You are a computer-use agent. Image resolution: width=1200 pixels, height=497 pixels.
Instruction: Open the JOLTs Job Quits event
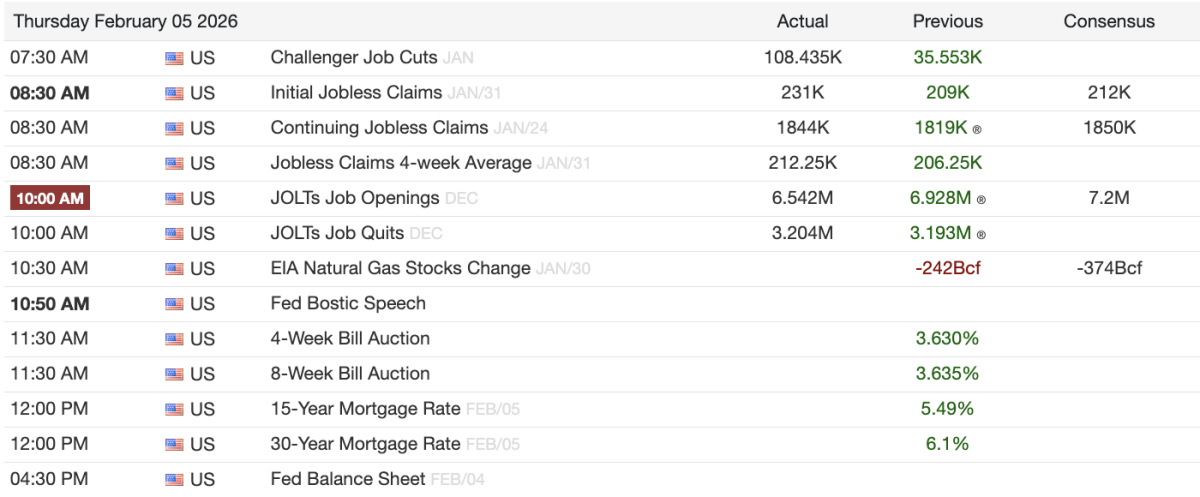[337, 233]
